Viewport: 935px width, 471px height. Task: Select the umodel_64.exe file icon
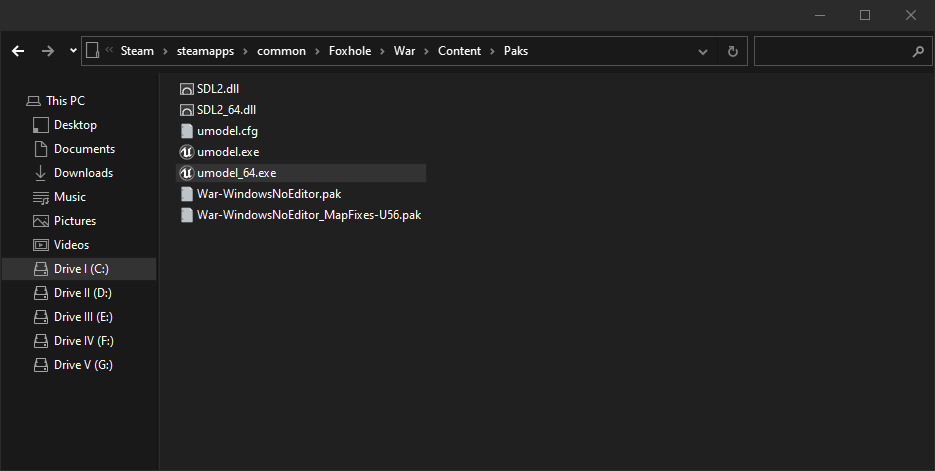[186, 173]
